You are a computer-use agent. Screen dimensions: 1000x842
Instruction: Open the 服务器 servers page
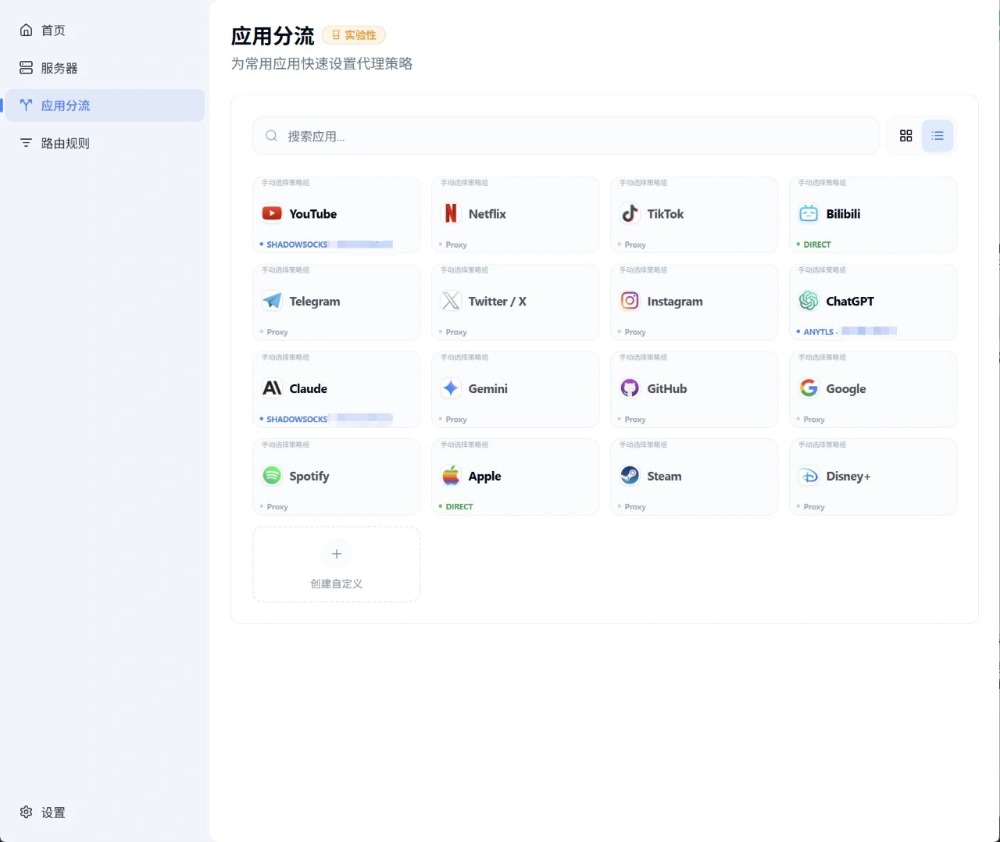[59, 68]
